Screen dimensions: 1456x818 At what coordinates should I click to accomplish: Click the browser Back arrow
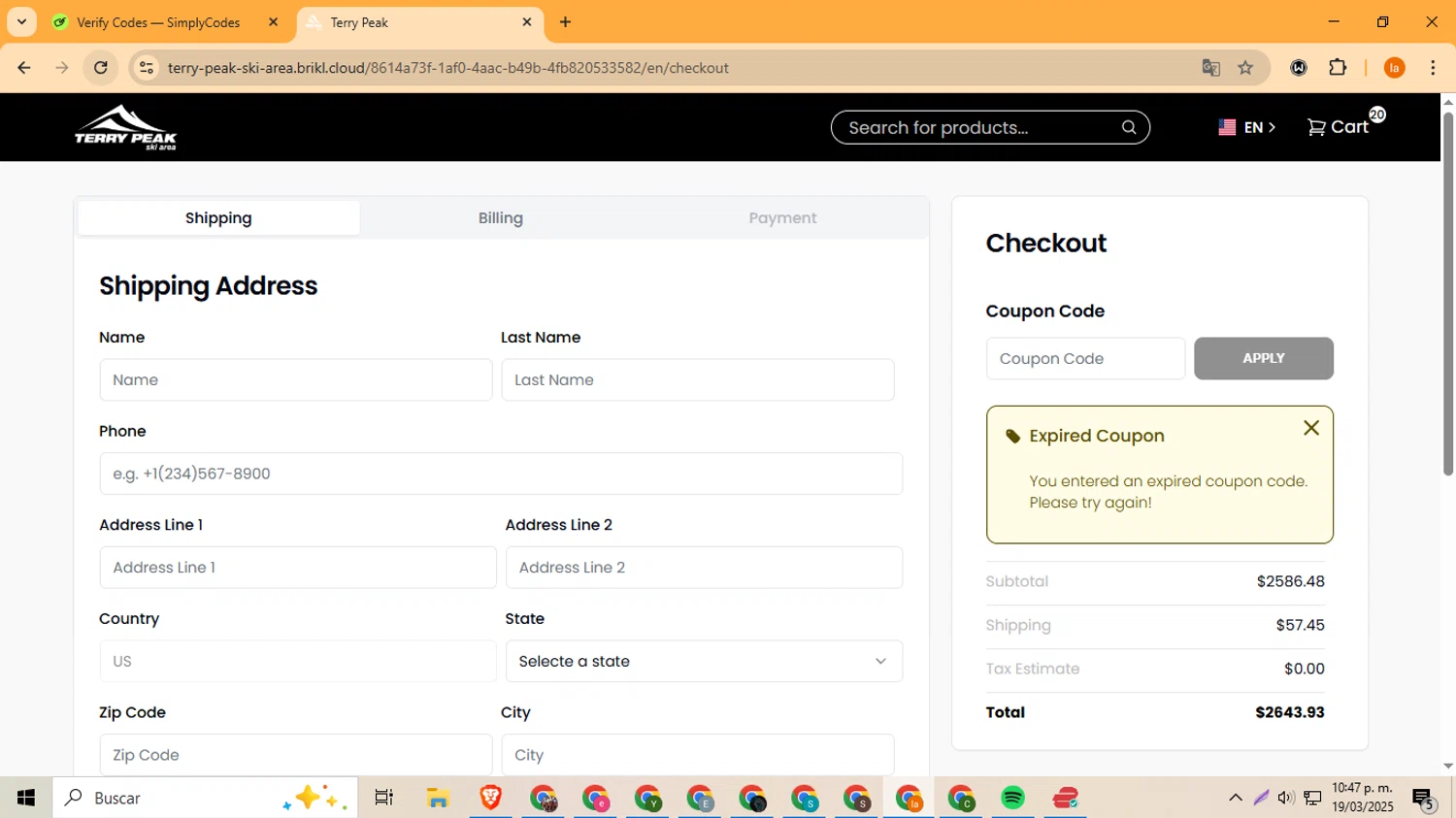[24, 68]
